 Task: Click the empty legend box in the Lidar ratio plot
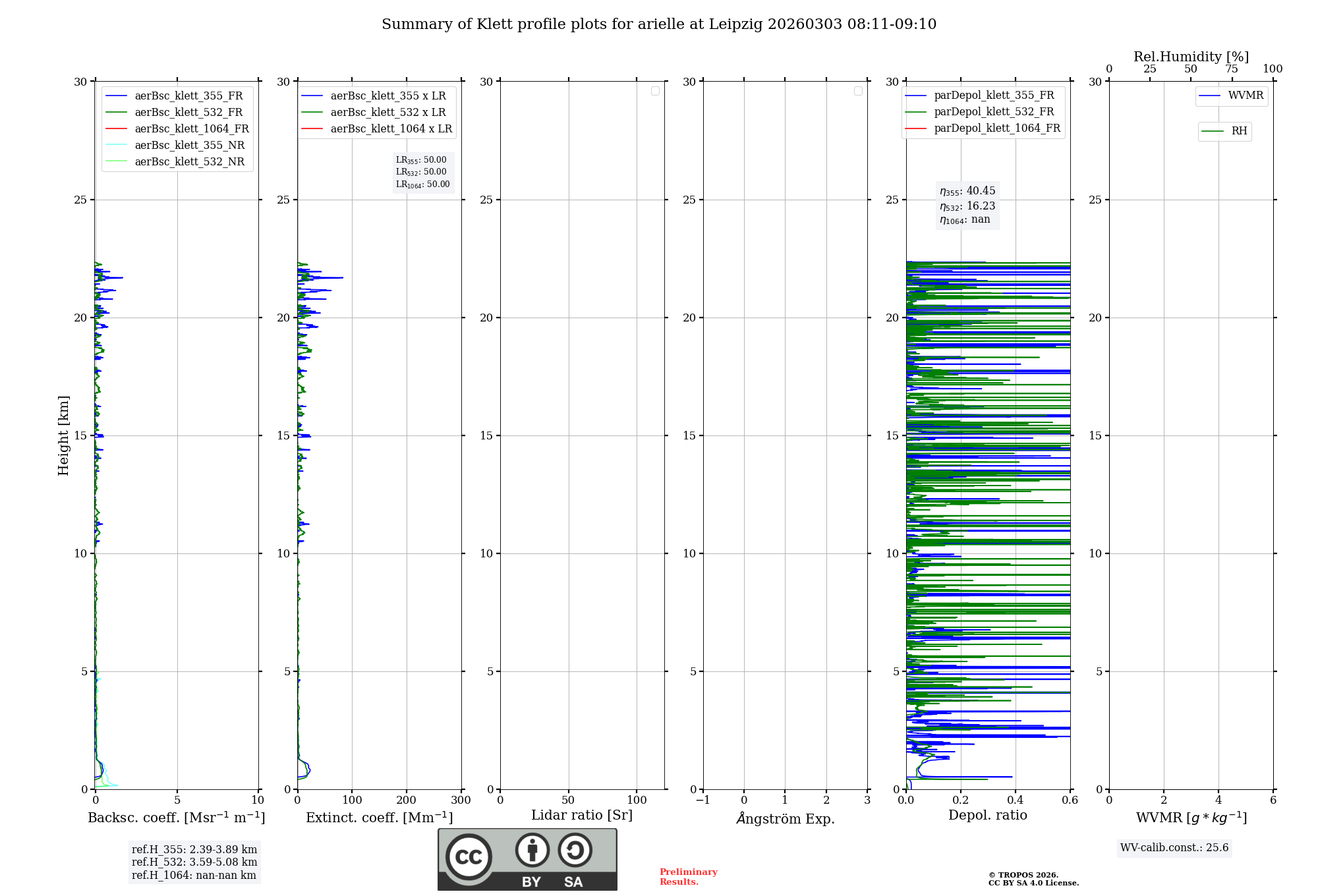tap(655, 91)
